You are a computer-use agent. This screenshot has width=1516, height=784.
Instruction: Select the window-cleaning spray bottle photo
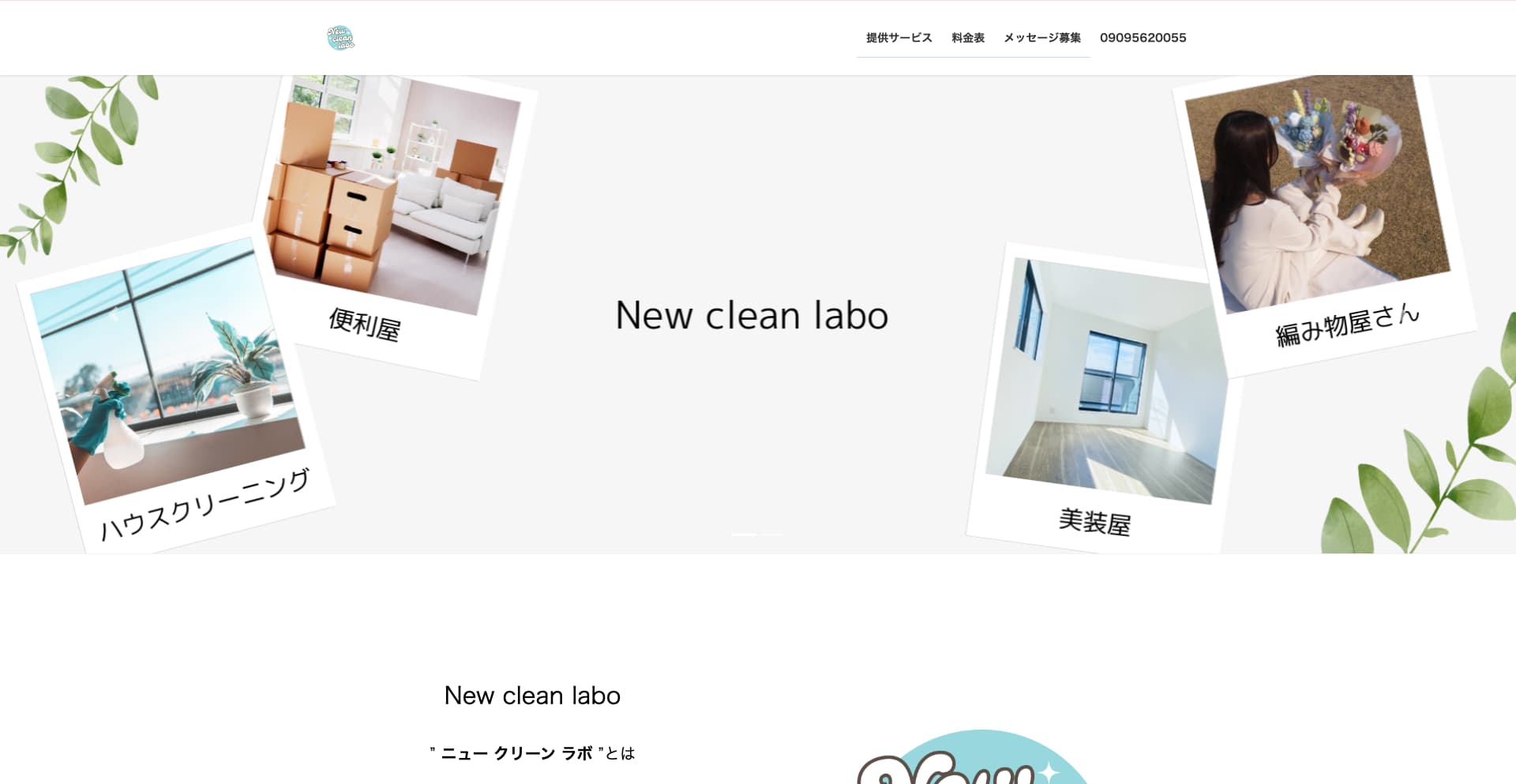[x=167, y=371]
